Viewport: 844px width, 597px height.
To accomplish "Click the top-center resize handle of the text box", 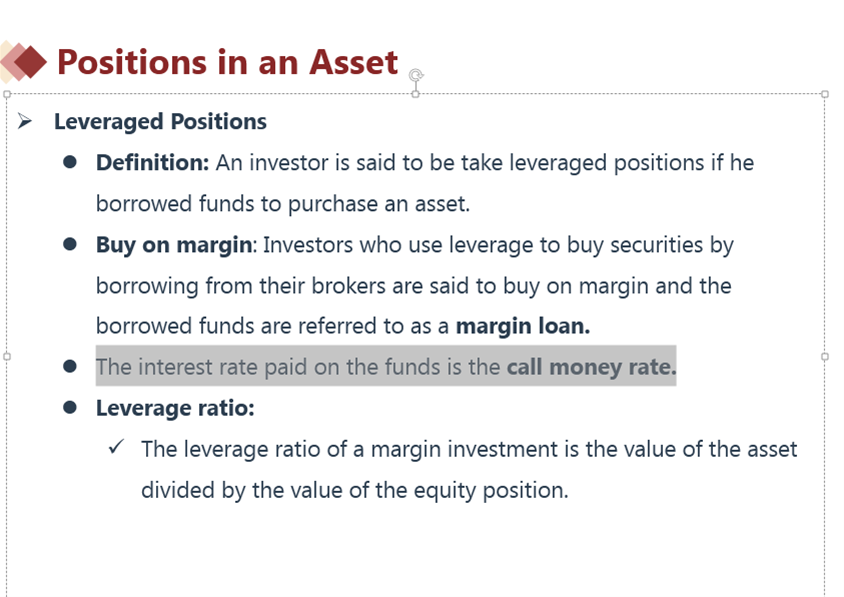I will click(416, 94).
